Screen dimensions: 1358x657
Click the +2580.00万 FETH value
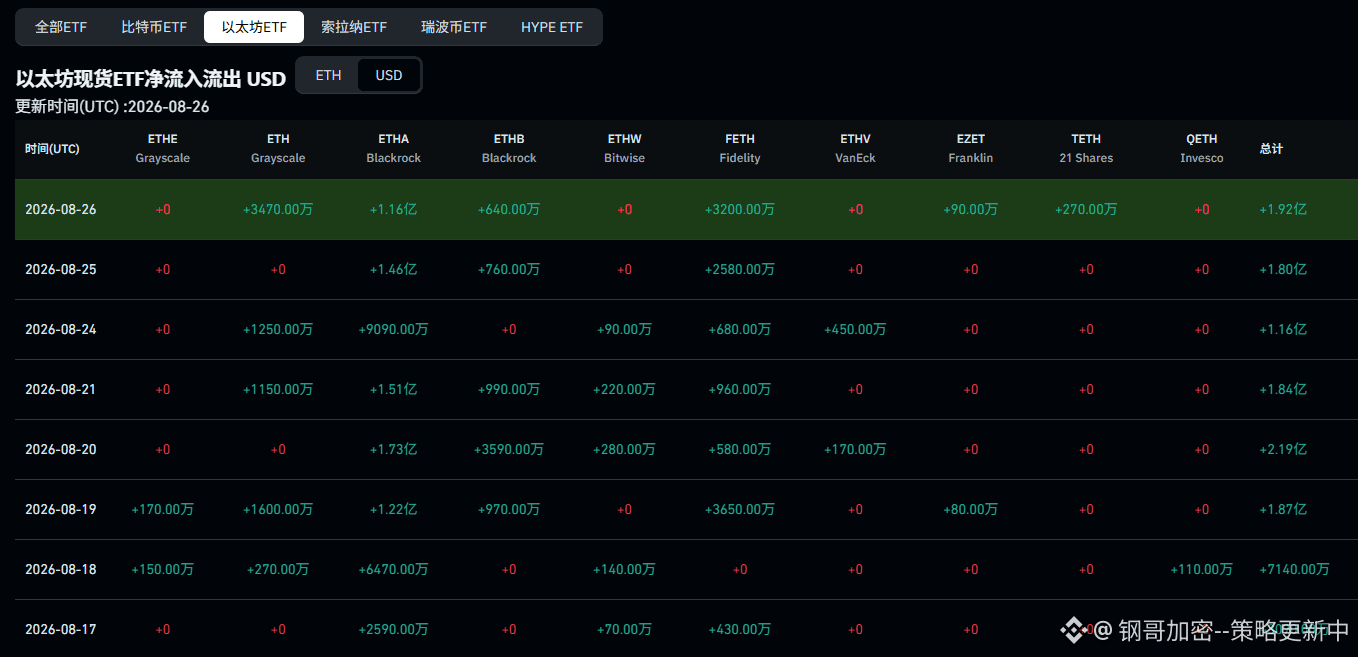pos(740,269)
